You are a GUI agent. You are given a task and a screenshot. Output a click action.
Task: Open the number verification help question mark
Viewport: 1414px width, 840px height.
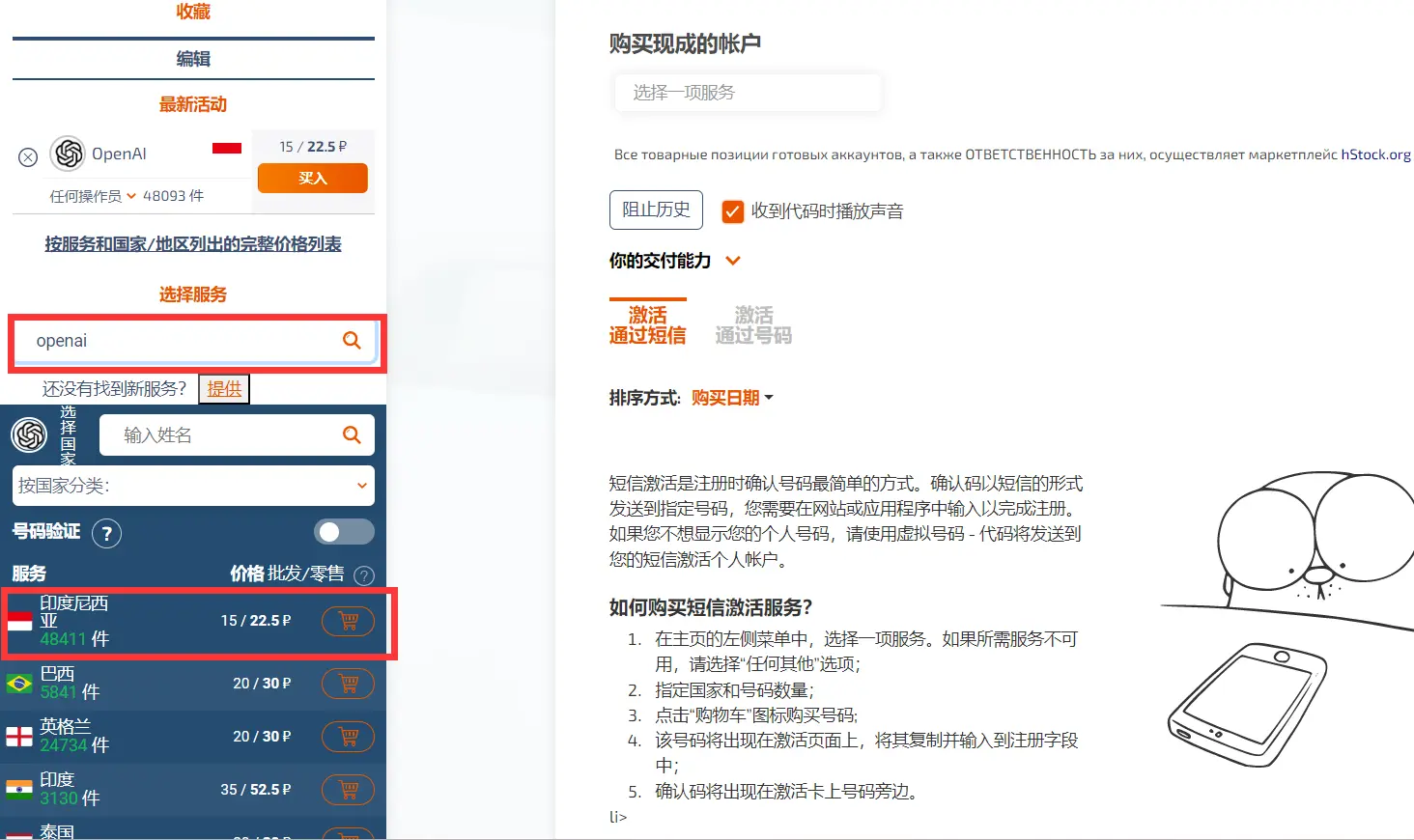106,533
